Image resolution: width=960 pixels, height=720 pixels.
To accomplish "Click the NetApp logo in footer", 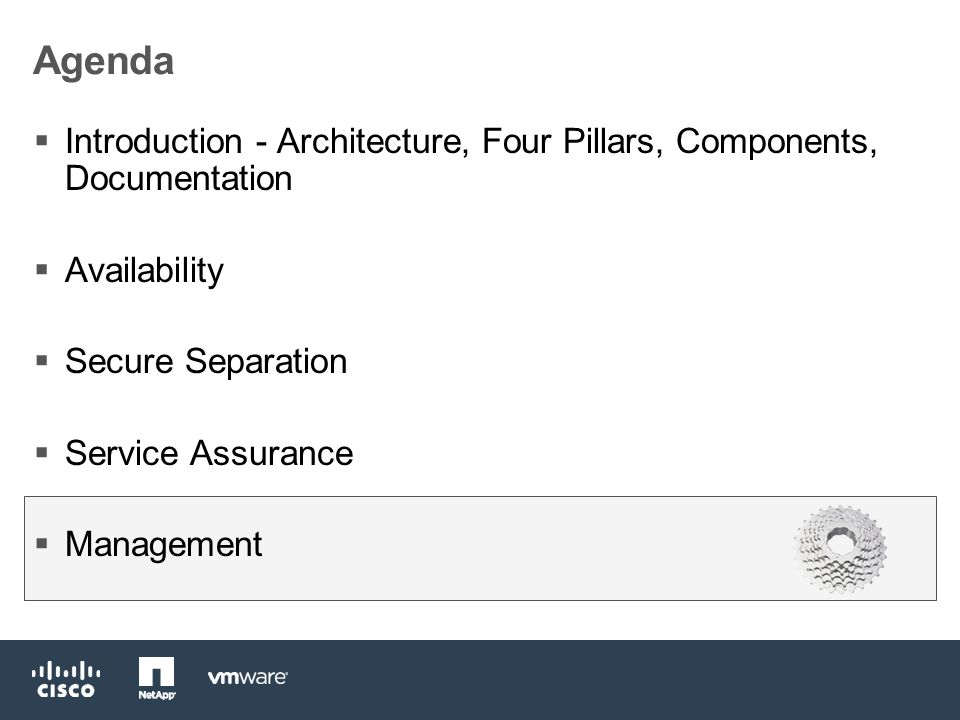I will click(x=157, y=678).
